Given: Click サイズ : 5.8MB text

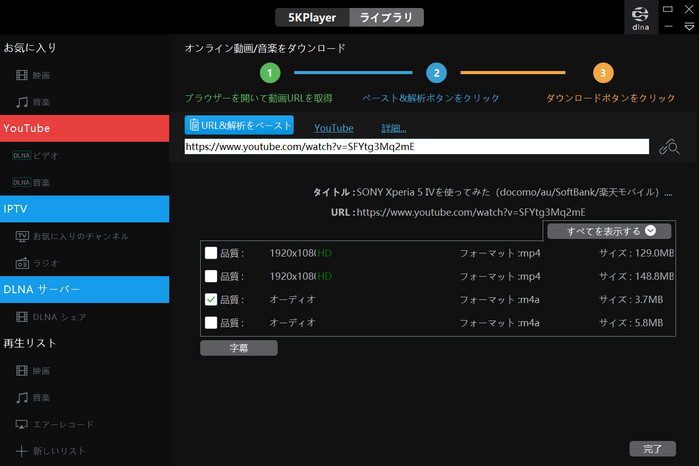Looking at the screenshot, I should click(631, 323).
